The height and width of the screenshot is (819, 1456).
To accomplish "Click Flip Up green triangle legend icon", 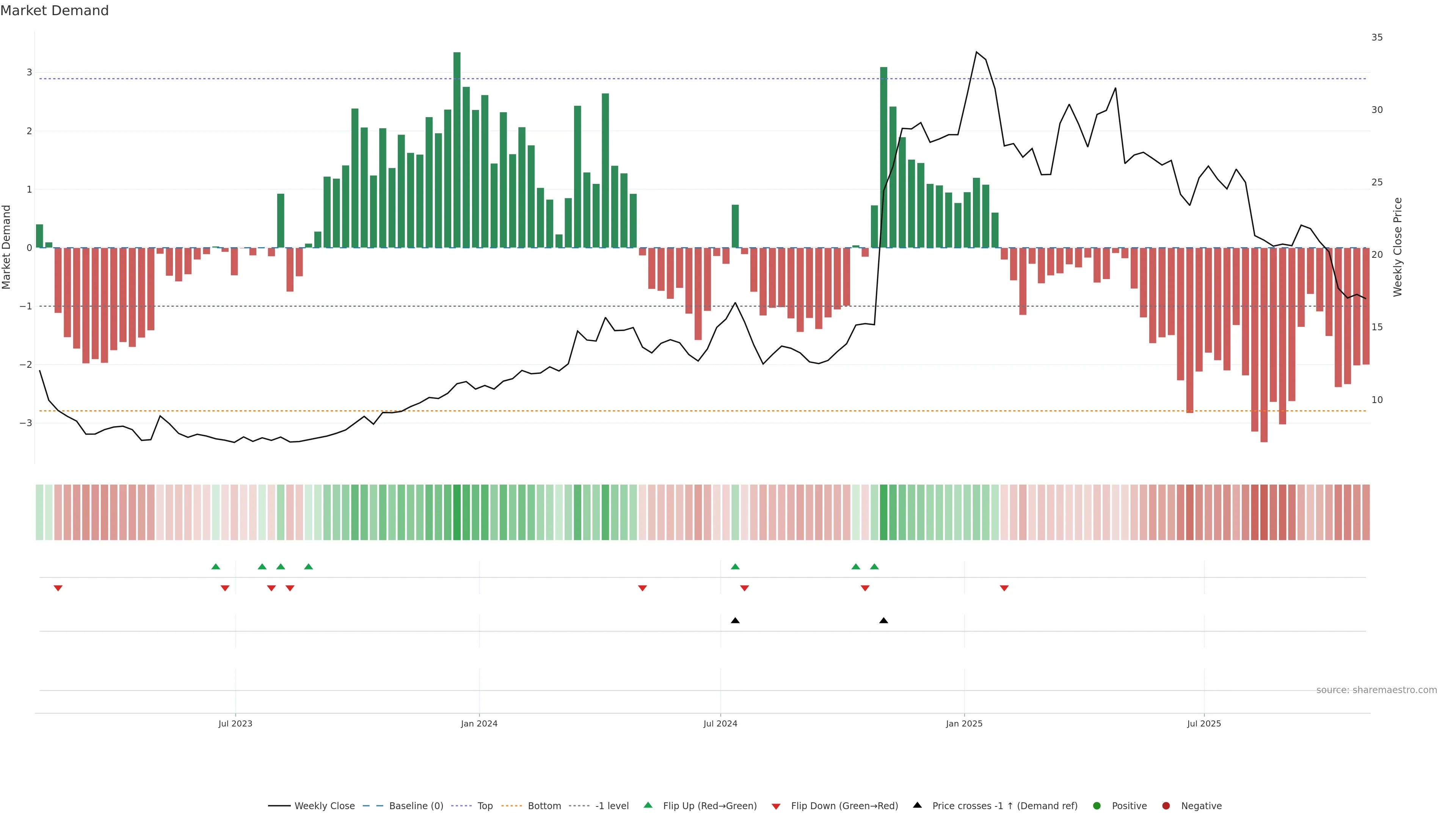I will click(x=648, y=805).
